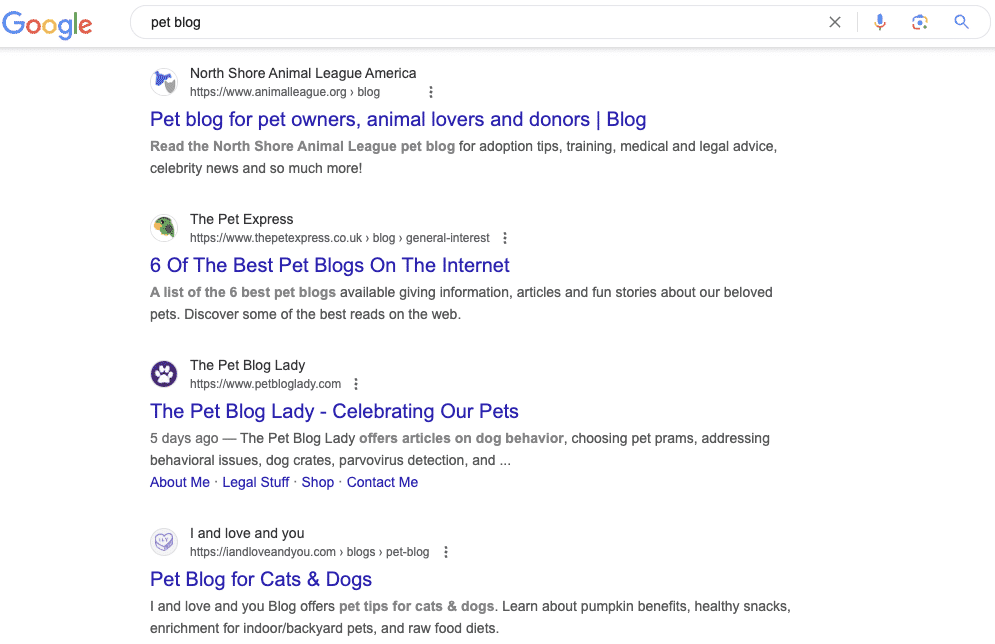Open more options for iandloveandyou.com result
The image size is (995, 644).
pos(446,552)
